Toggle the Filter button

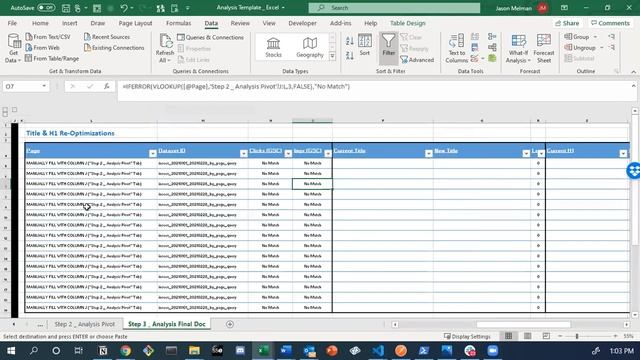click(389, 48)
